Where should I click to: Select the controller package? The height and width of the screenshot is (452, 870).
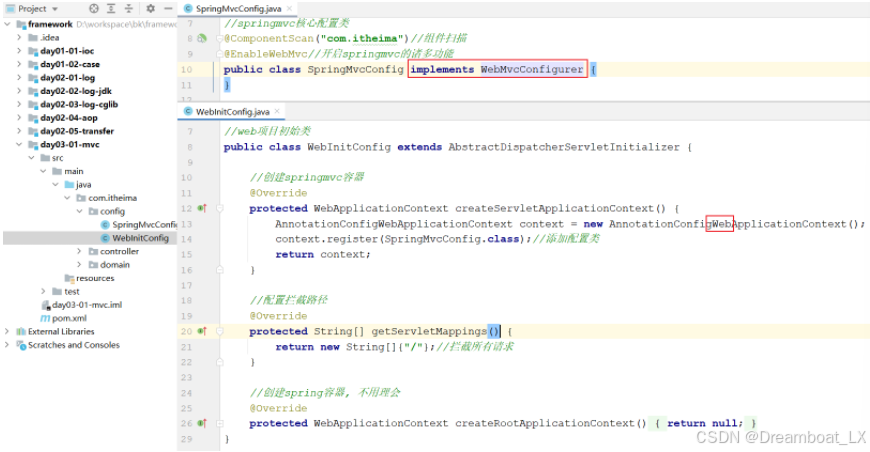(119, 251)
